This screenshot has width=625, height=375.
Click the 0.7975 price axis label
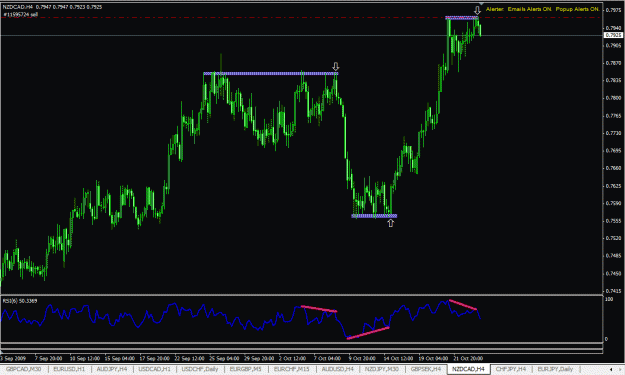tap(613, 10)
